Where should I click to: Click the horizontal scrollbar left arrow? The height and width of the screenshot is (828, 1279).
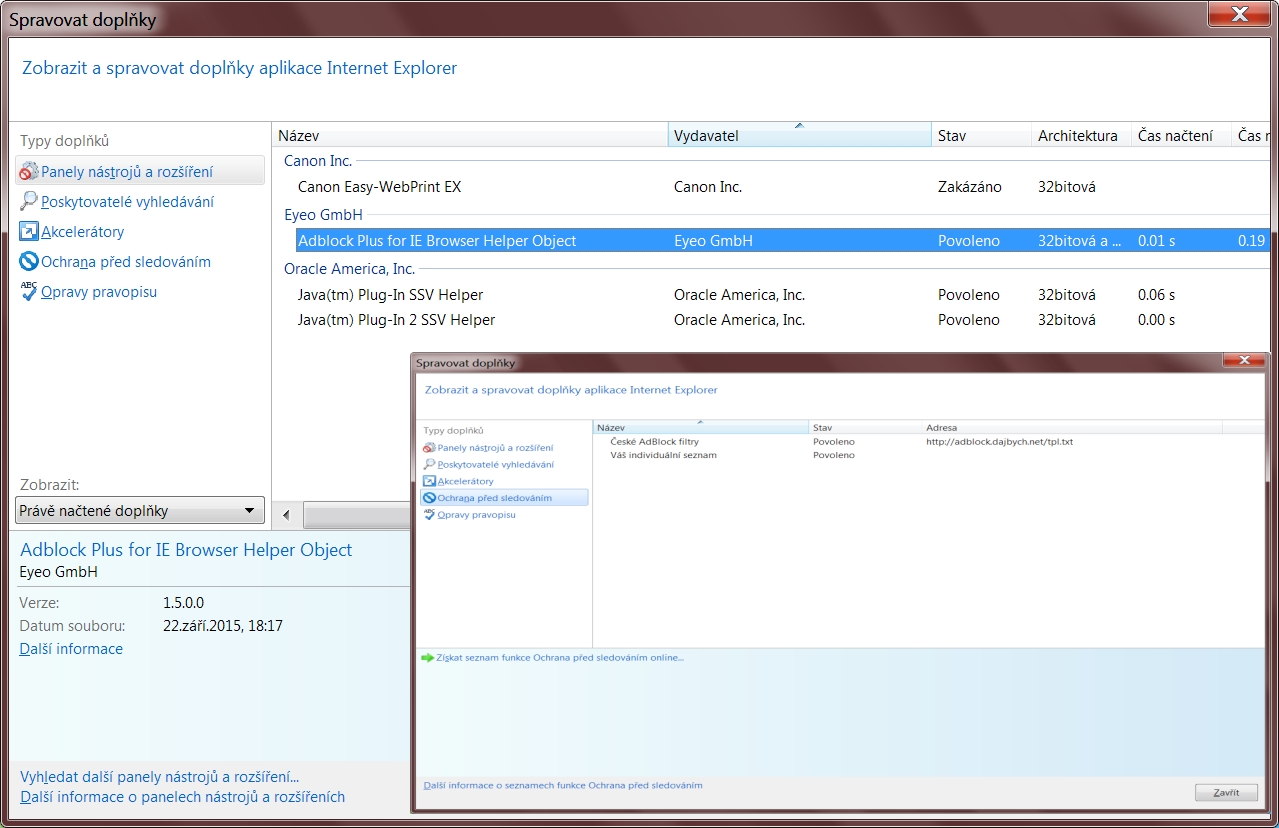[x=286, y=515]
